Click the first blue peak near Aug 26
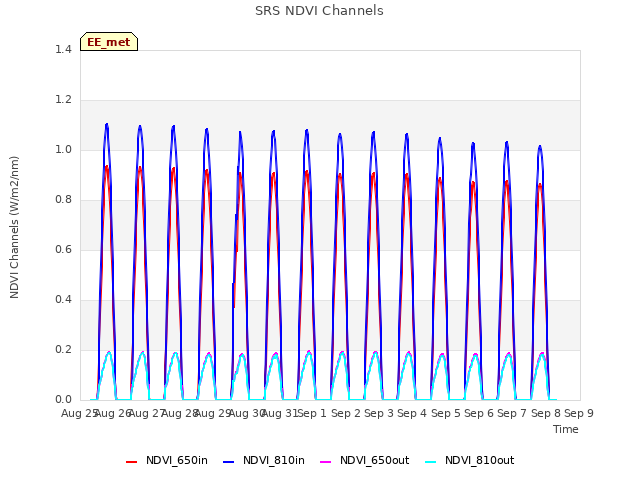This screenshot has height=480, width=640. (107, 124)
